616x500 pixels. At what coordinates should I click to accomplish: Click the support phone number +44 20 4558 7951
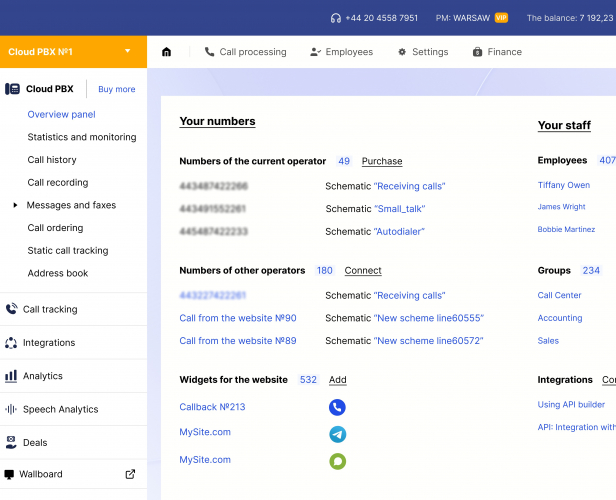(x=381, y=18)
